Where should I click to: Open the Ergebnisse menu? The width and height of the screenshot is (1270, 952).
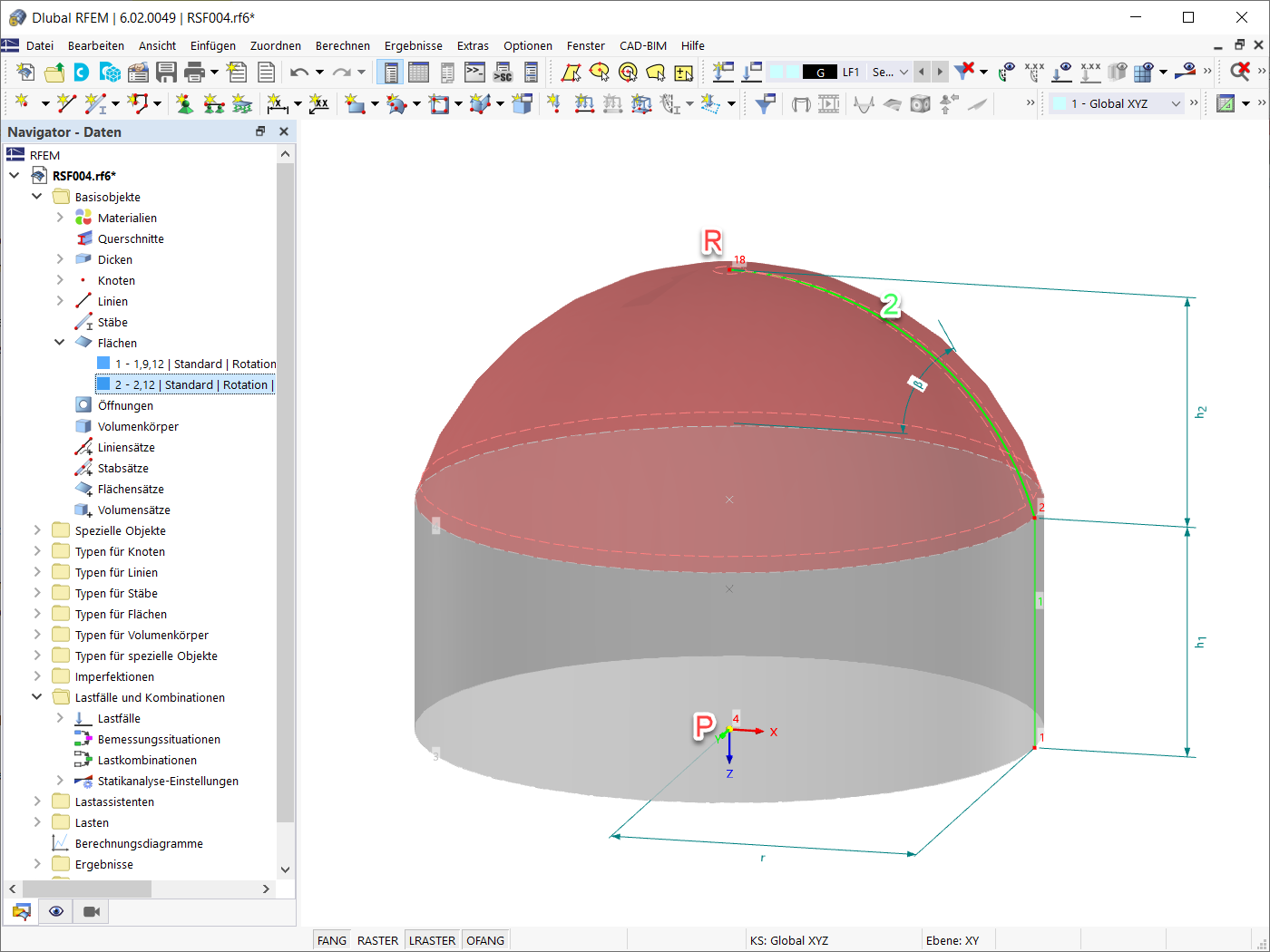413,45
